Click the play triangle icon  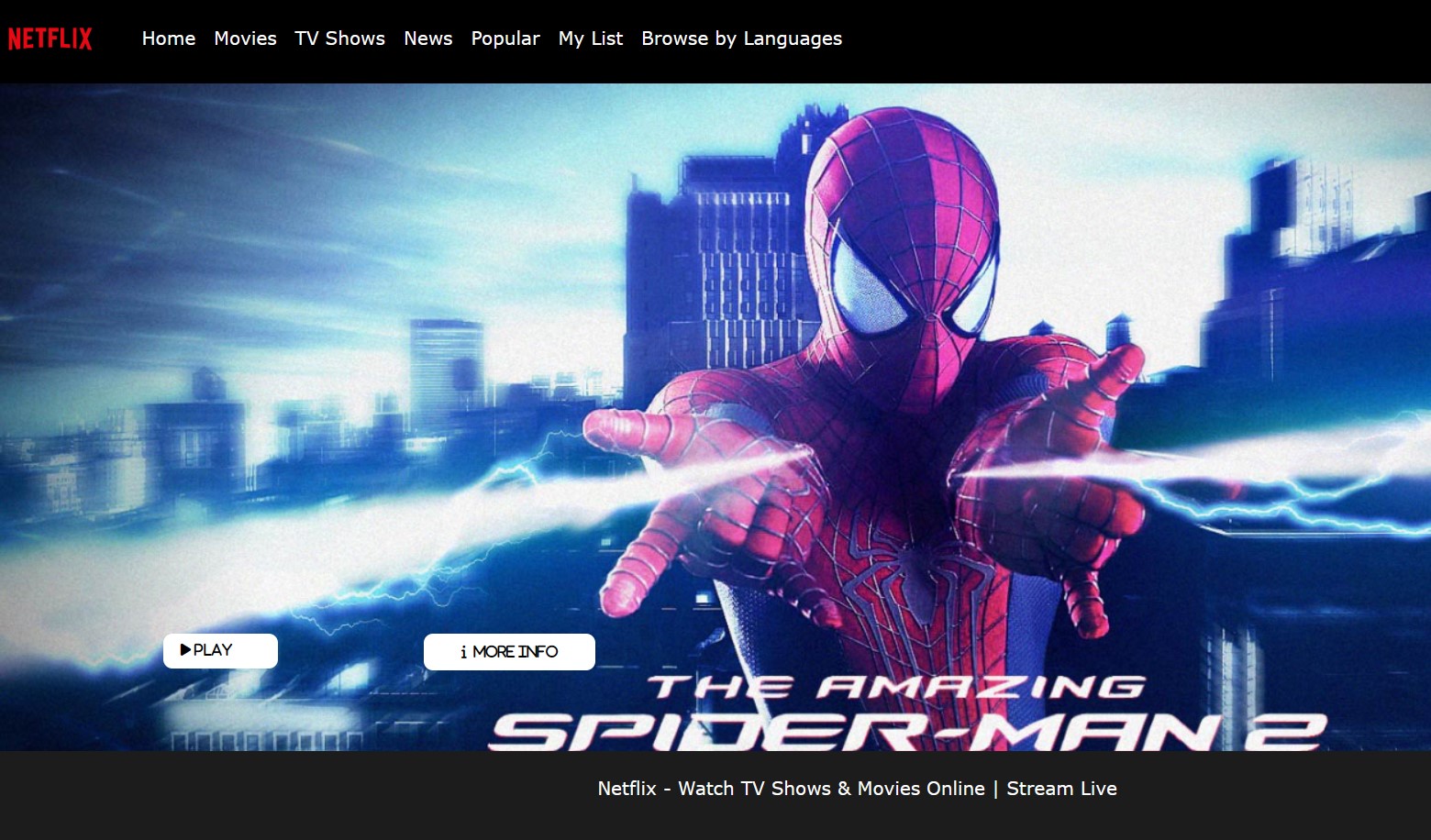pyautogui.click(x=185, y=650)
